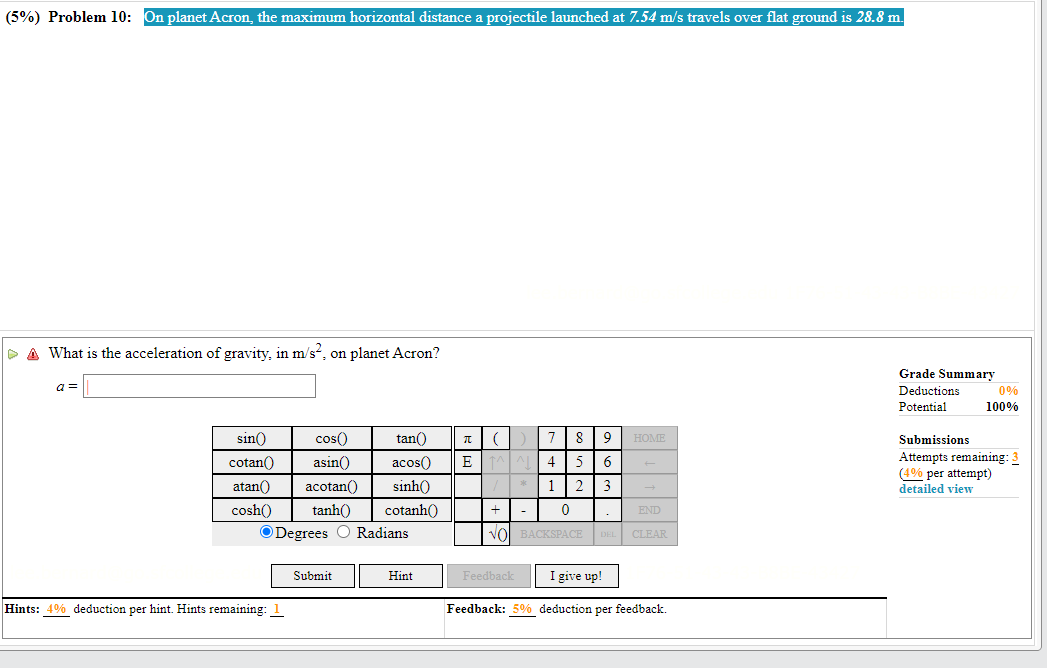The height and width of the screenshot is (668, 1047).
Task: Click the multiply asterisk key
Action: (x=524, y=486)
